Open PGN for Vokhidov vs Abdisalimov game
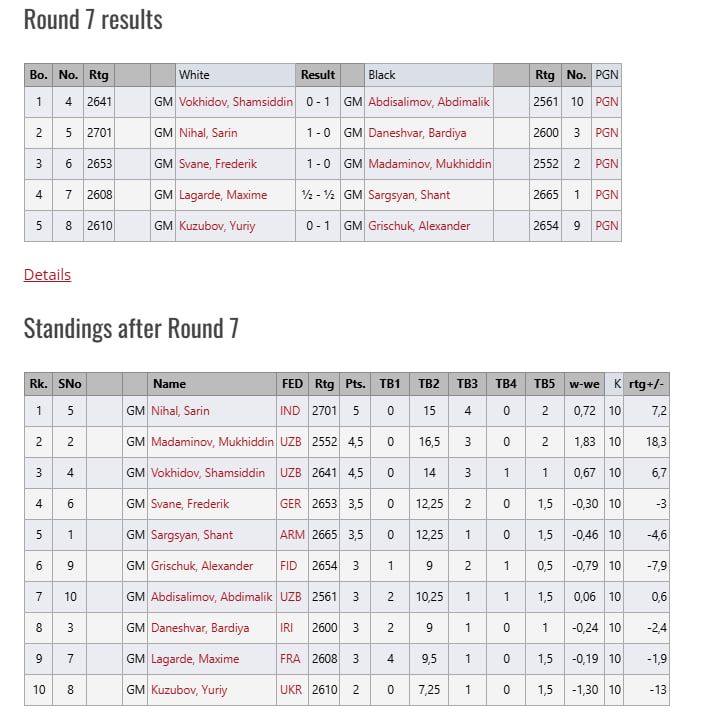The width and height of the screenshot is (702, 720). pos(606,102)
